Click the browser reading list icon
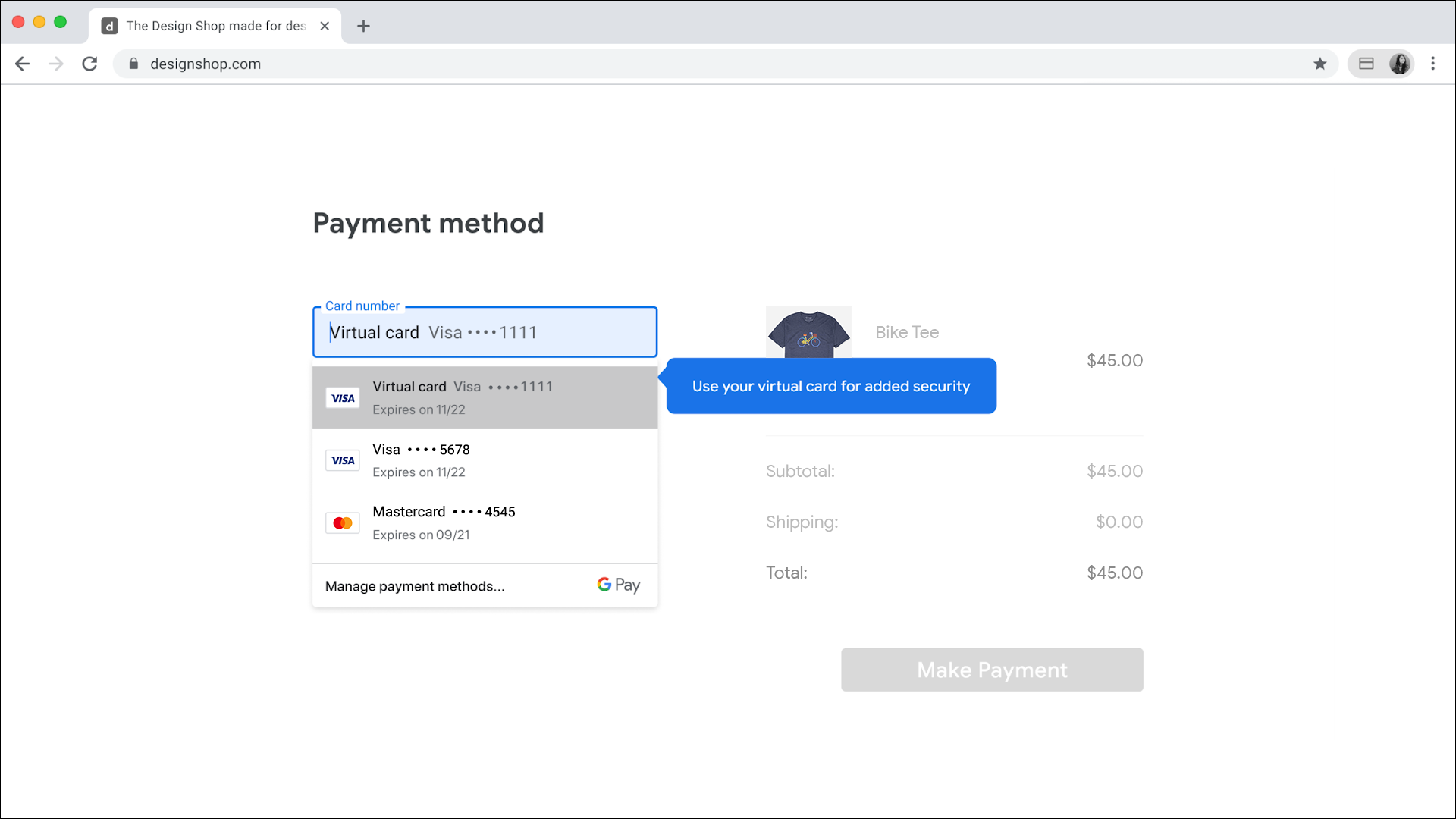Viewport: 1456px width, 819px height. pos(1366,64)
